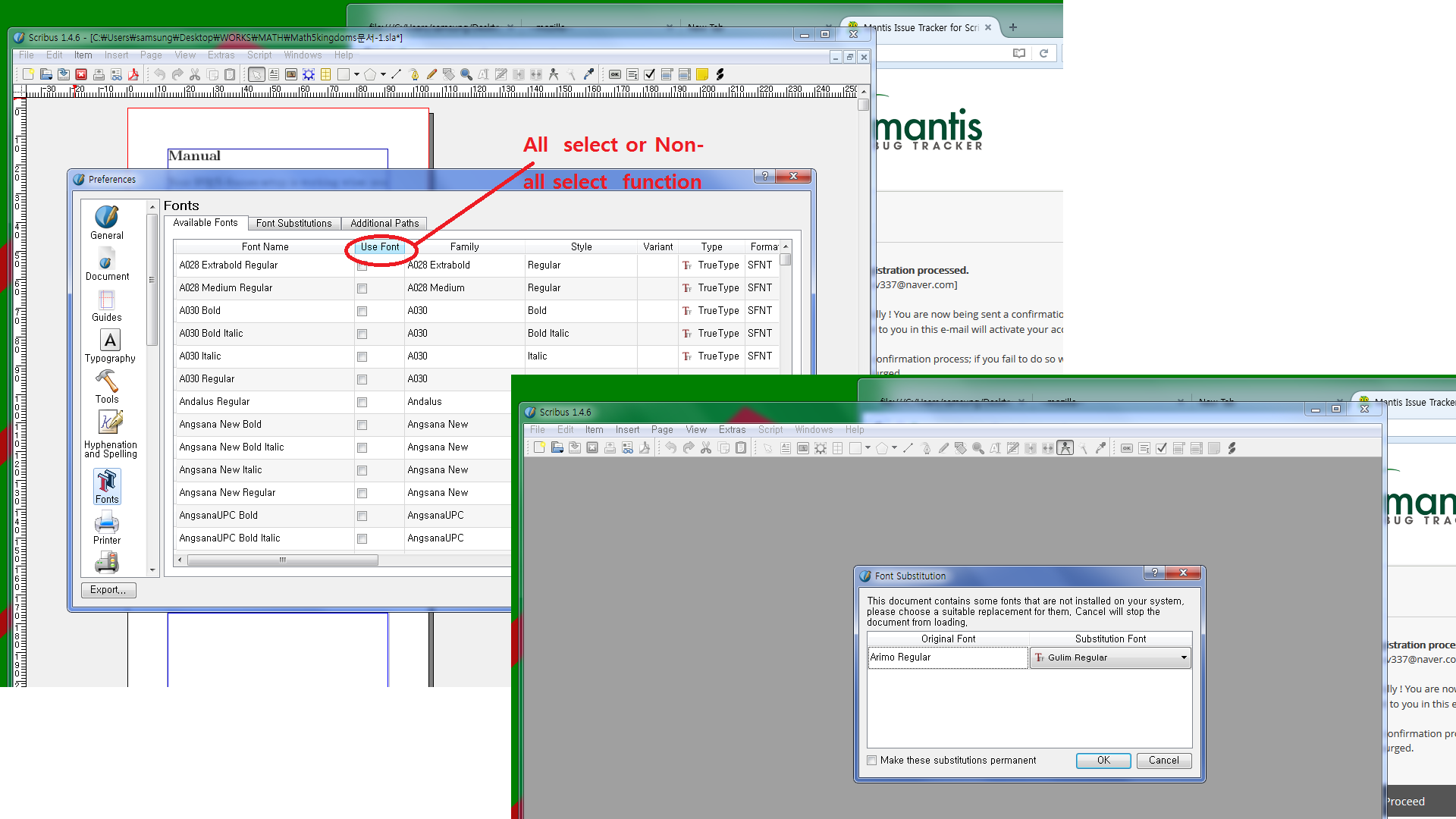This screenshot has height=819, width=1456.
Task: Select the Insert Table tool
Action: click(x=325, y=74)
